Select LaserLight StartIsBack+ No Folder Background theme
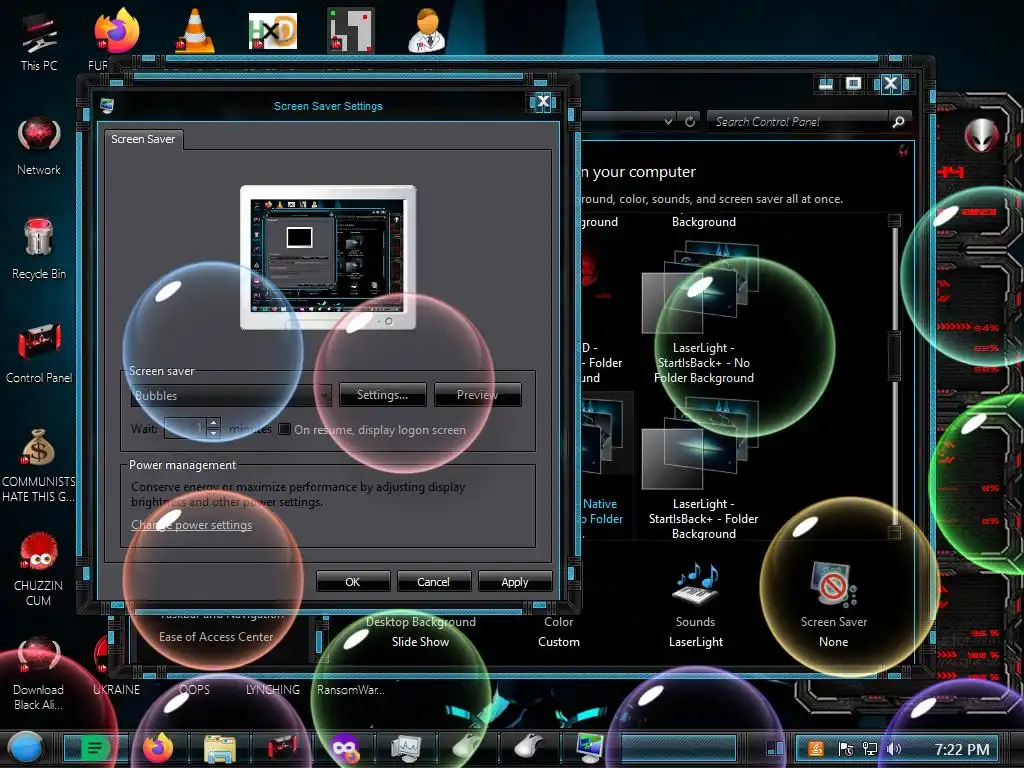 (703, 313)
